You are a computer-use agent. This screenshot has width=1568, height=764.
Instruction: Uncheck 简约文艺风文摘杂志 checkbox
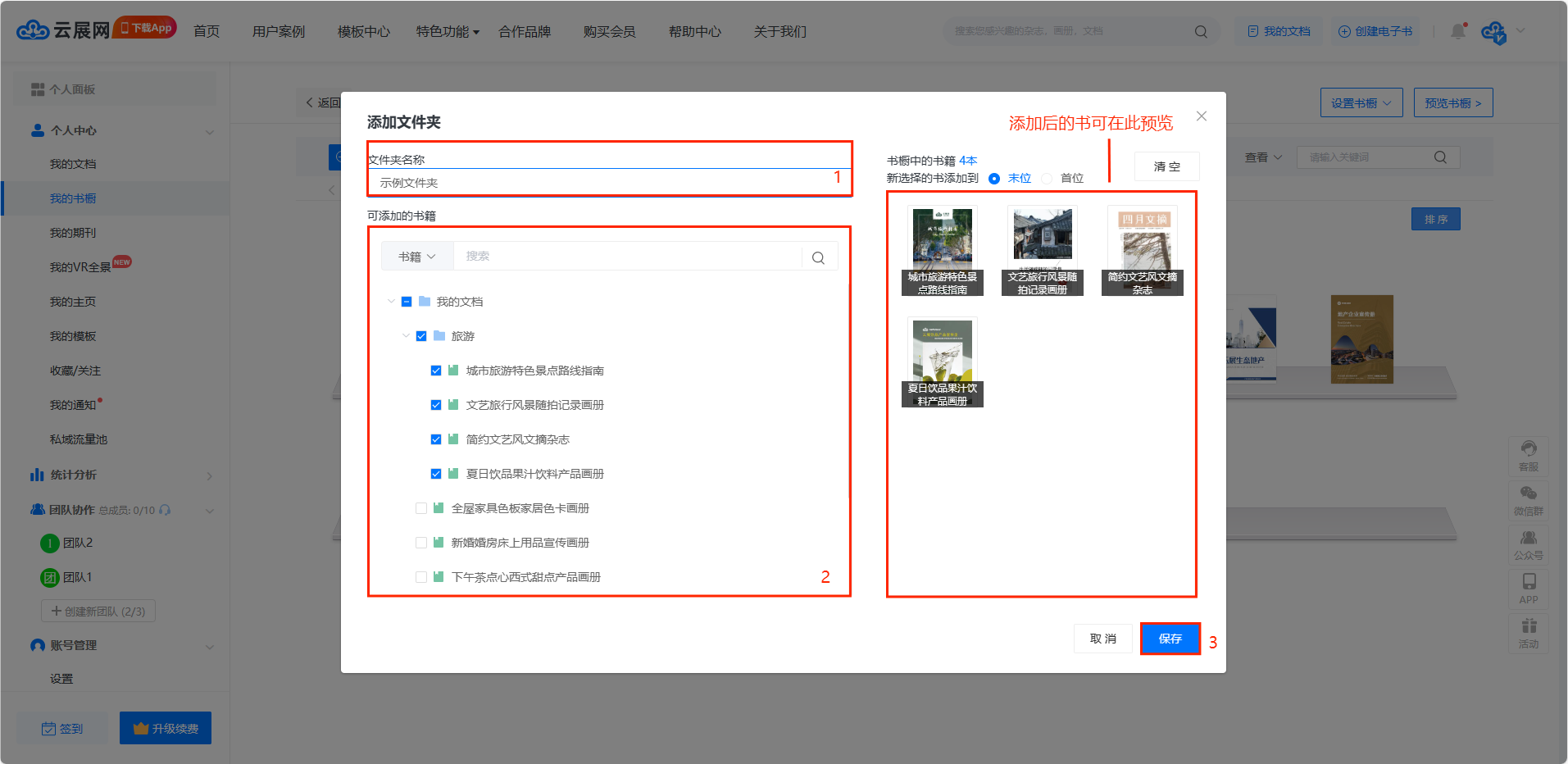click(x=436, y=439)
